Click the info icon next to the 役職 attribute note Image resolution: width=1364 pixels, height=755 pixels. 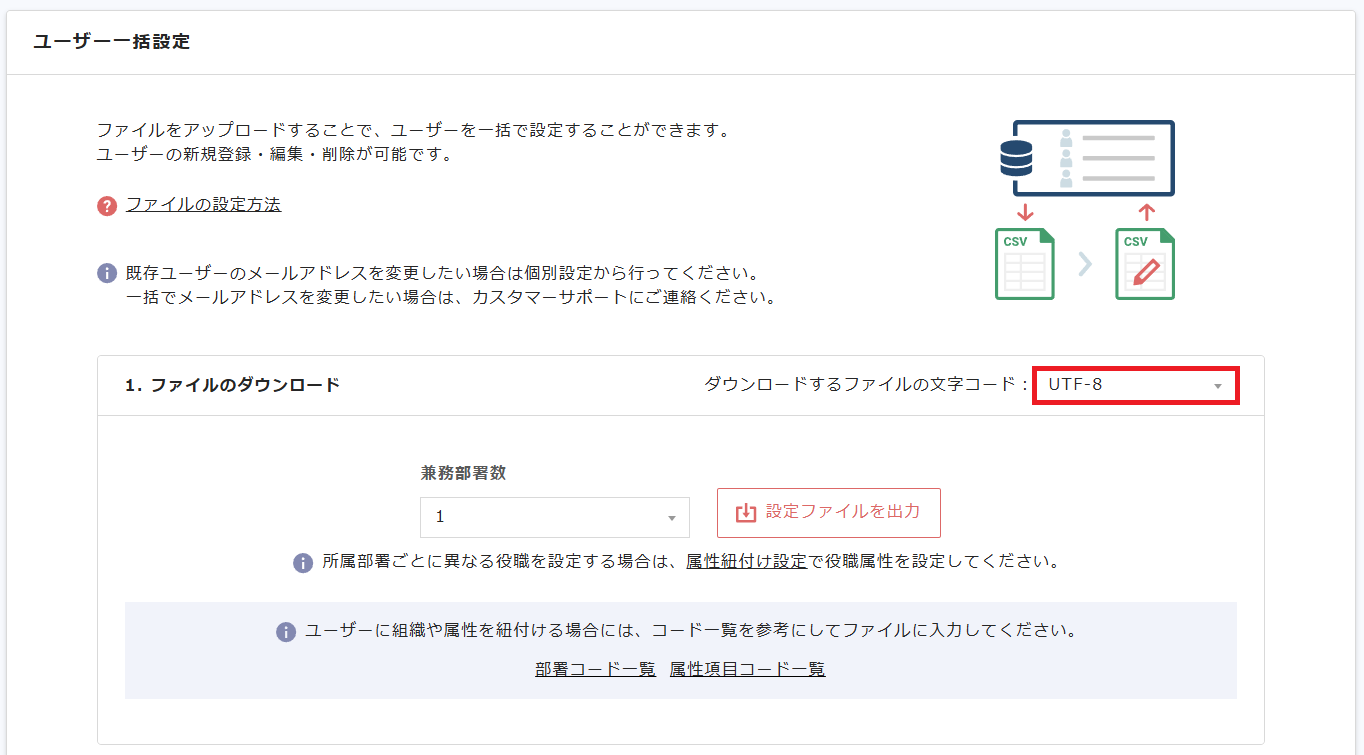pyautogui.click(x=303, y=562)
